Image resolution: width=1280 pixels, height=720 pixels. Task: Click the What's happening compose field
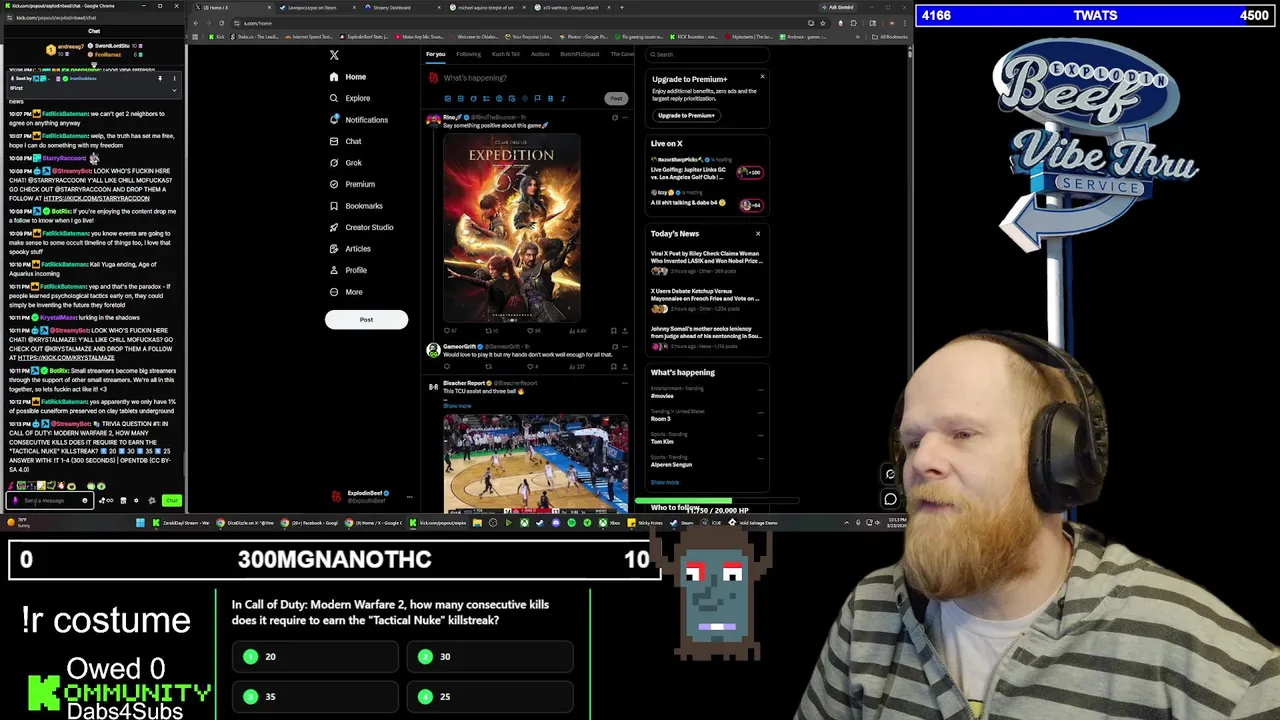tap(475, 78)
